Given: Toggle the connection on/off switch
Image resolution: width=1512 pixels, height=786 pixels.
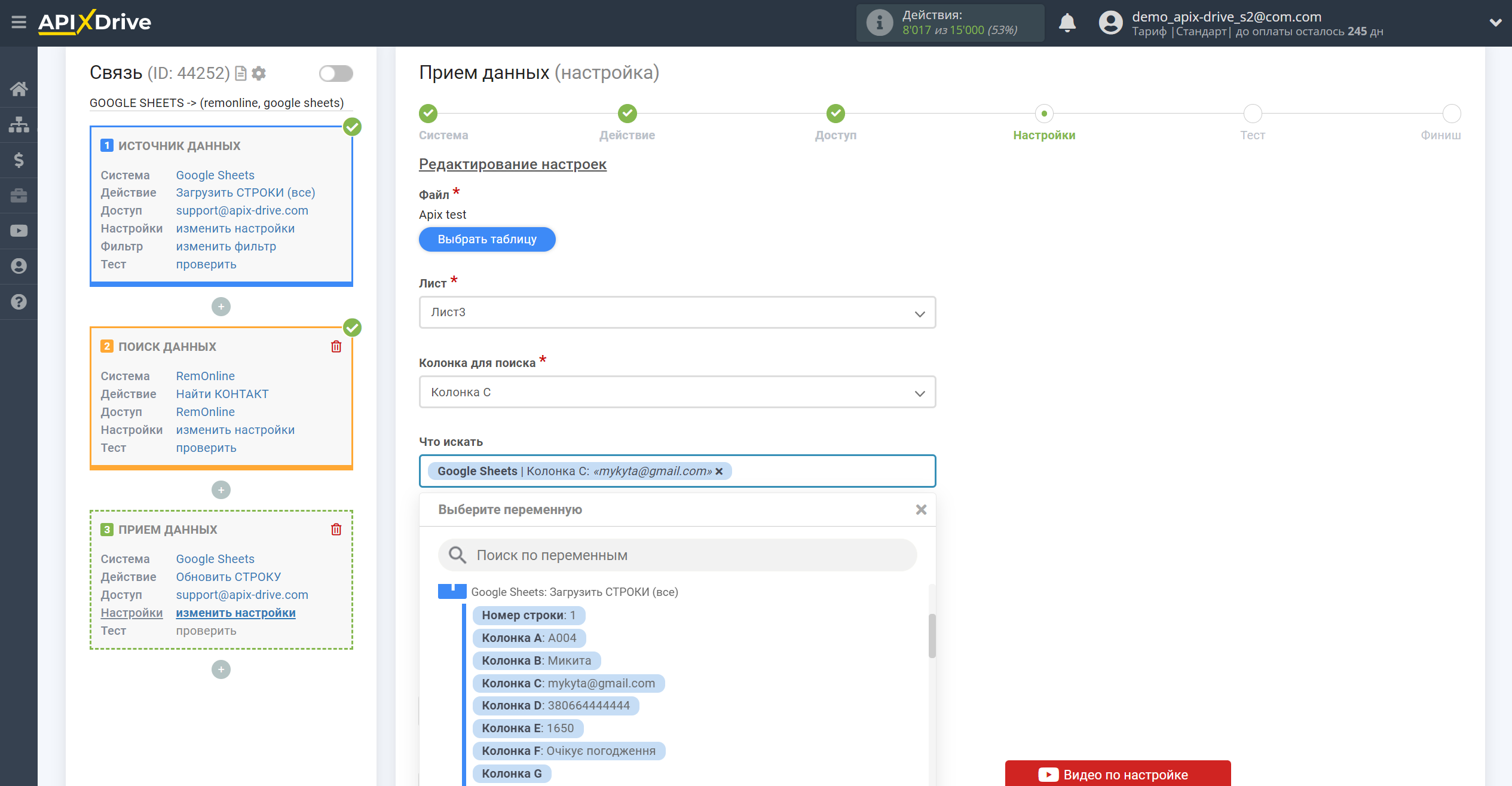Looking at the screenshot, I should (336, 74).
